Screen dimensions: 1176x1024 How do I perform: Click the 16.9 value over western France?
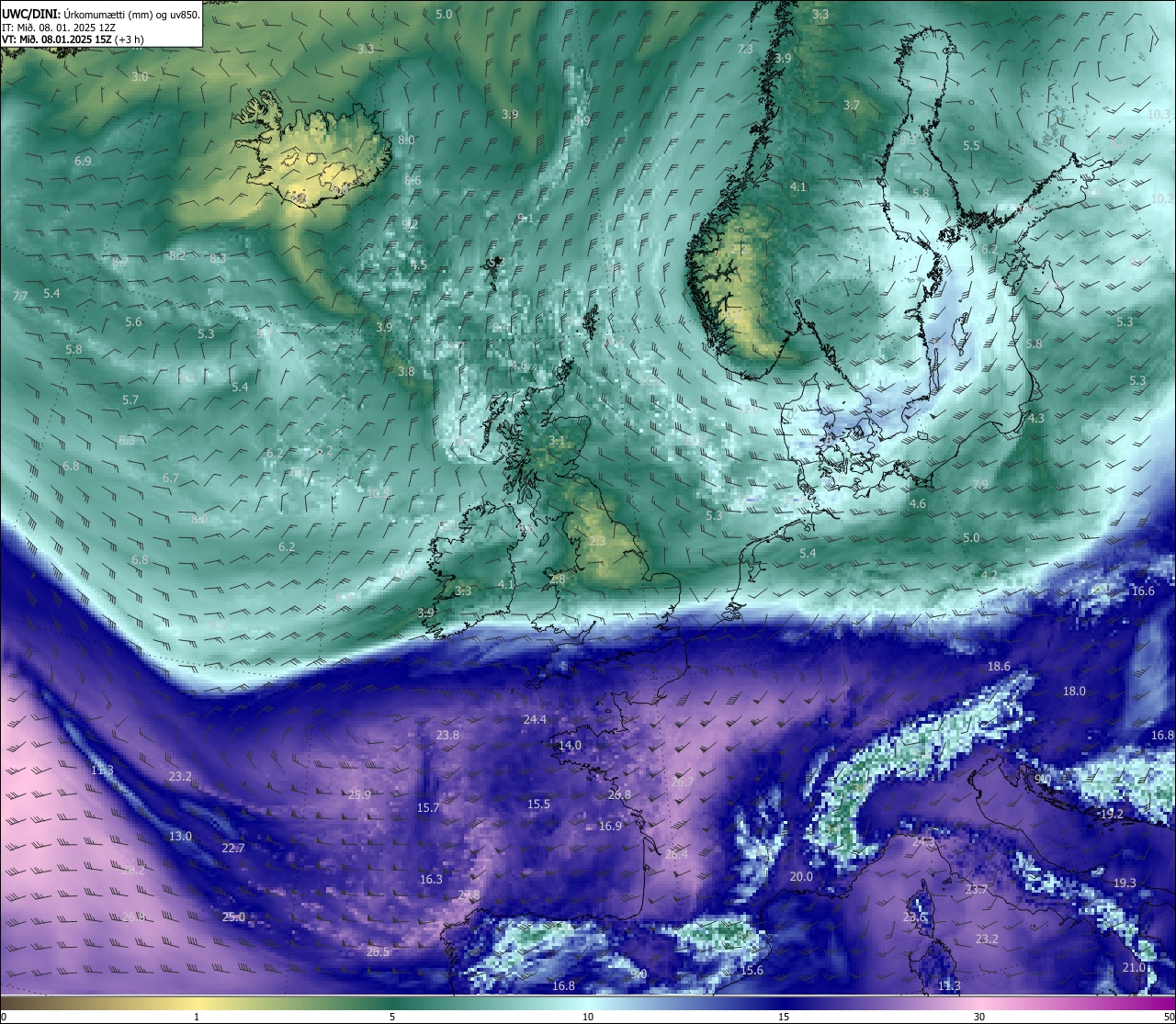pyautogui.click(x=610, y=827)
